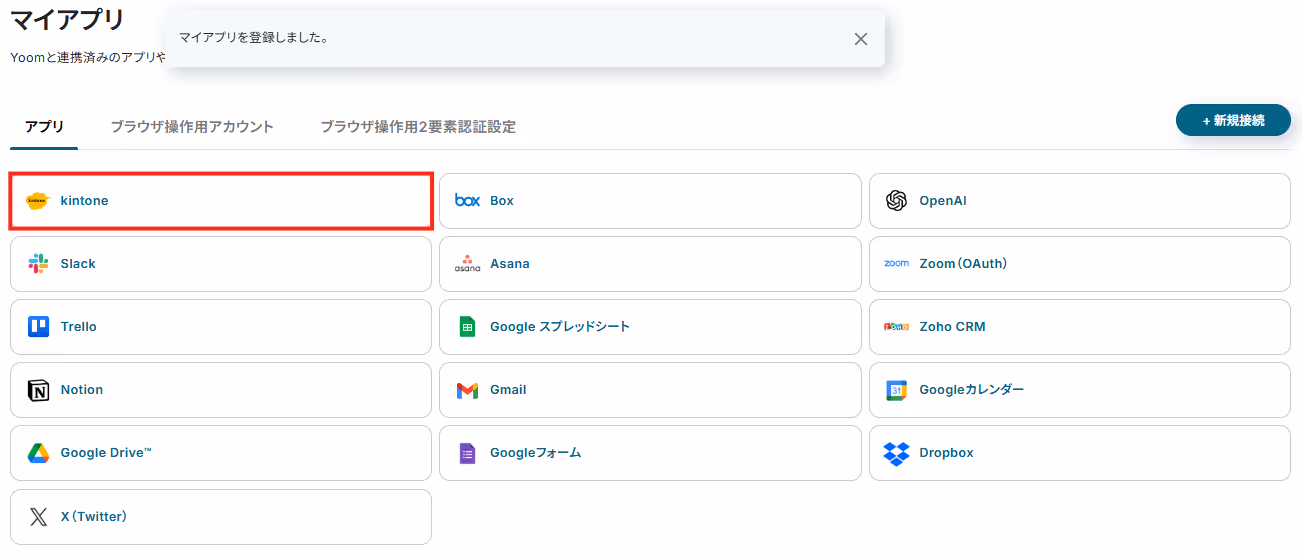Open the ブラウザ操作用アカウント tab
The image size is (1302, 559).
(192, 127)
